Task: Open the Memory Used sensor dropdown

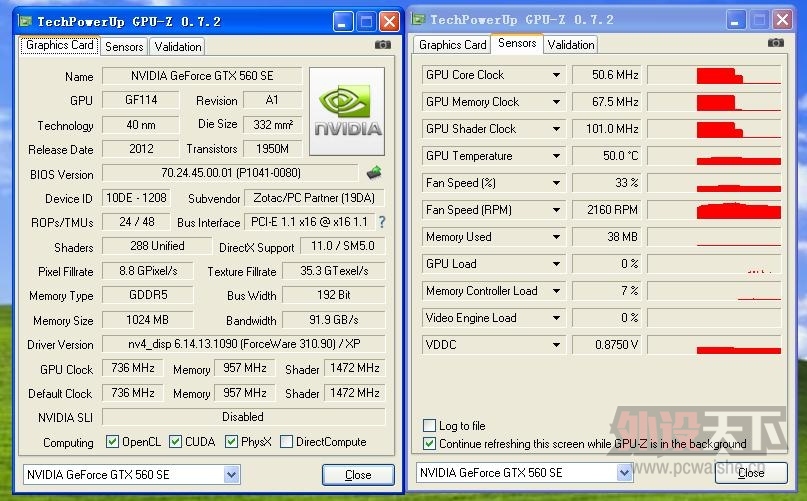Action: point(556,237)
